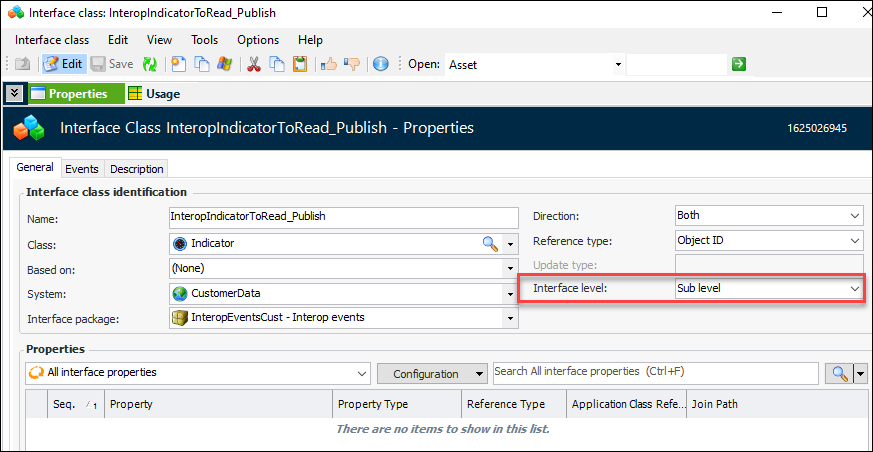
Task: Open the Direction dropdown
Action: click(854, 216)
